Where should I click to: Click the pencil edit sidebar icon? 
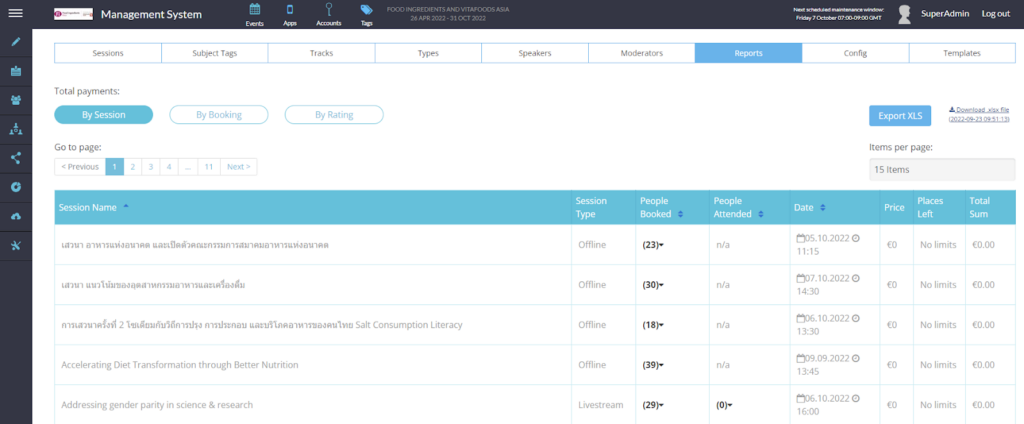[x=16, y=42]
